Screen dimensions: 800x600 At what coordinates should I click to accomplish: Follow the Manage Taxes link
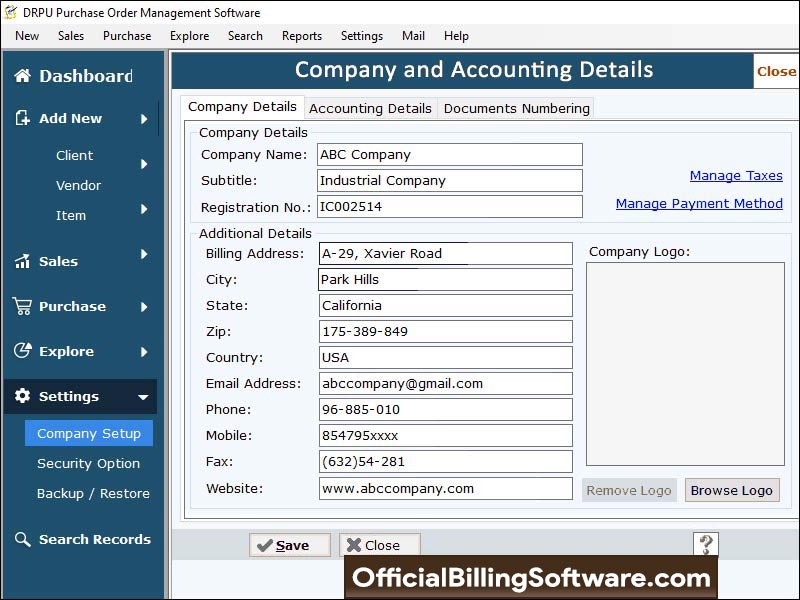[736, 176]
